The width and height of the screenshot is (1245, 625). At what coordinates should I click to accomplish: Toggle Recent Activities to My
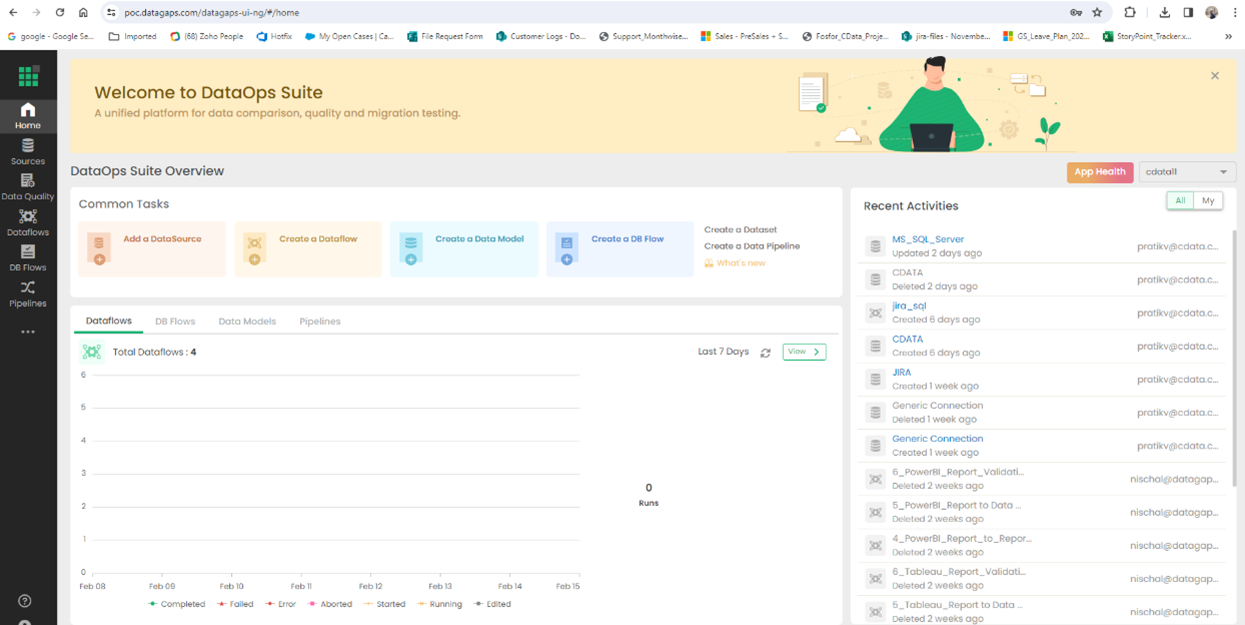pyautogui.click(x=1208, y=201)
